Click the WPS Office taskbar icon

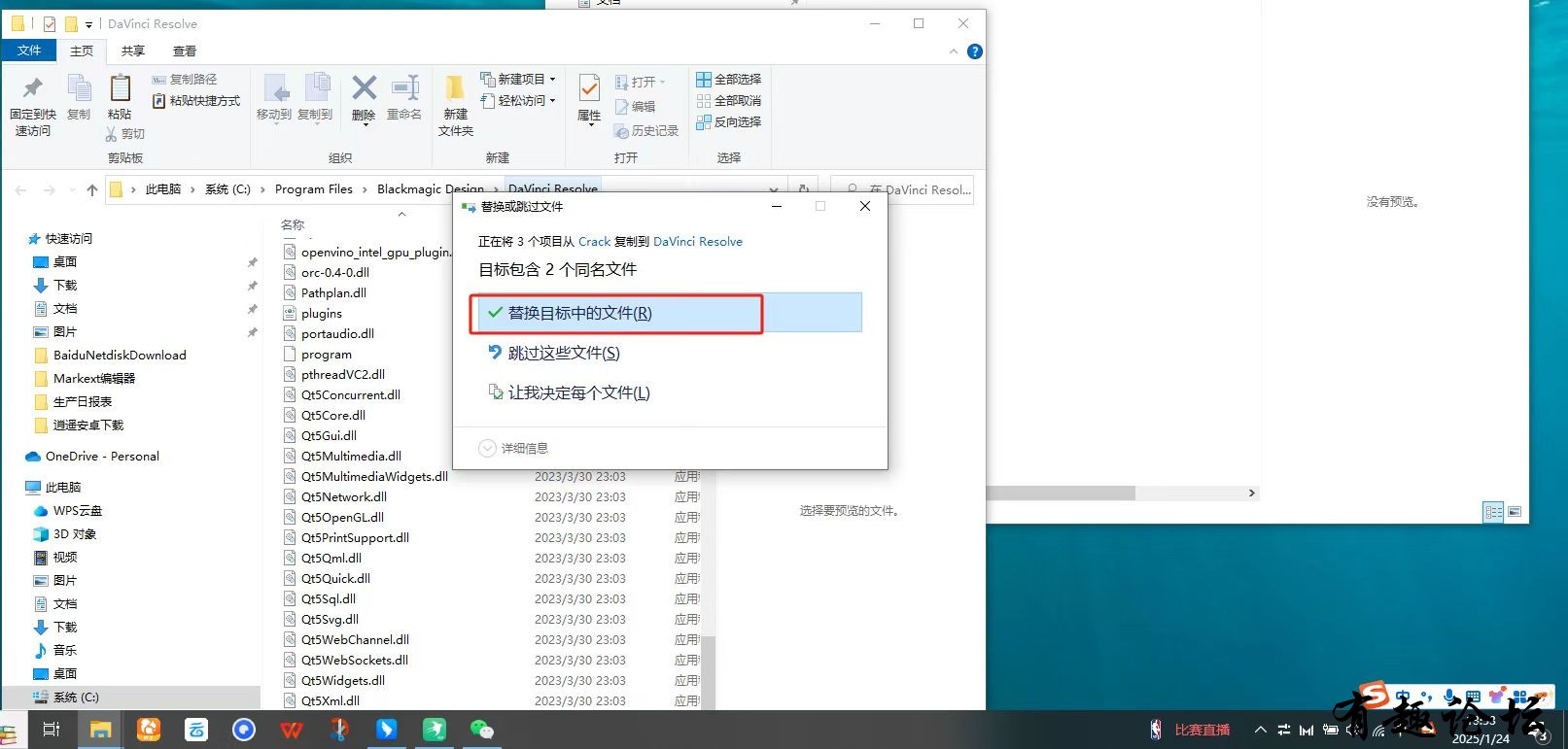click(291, 730)
